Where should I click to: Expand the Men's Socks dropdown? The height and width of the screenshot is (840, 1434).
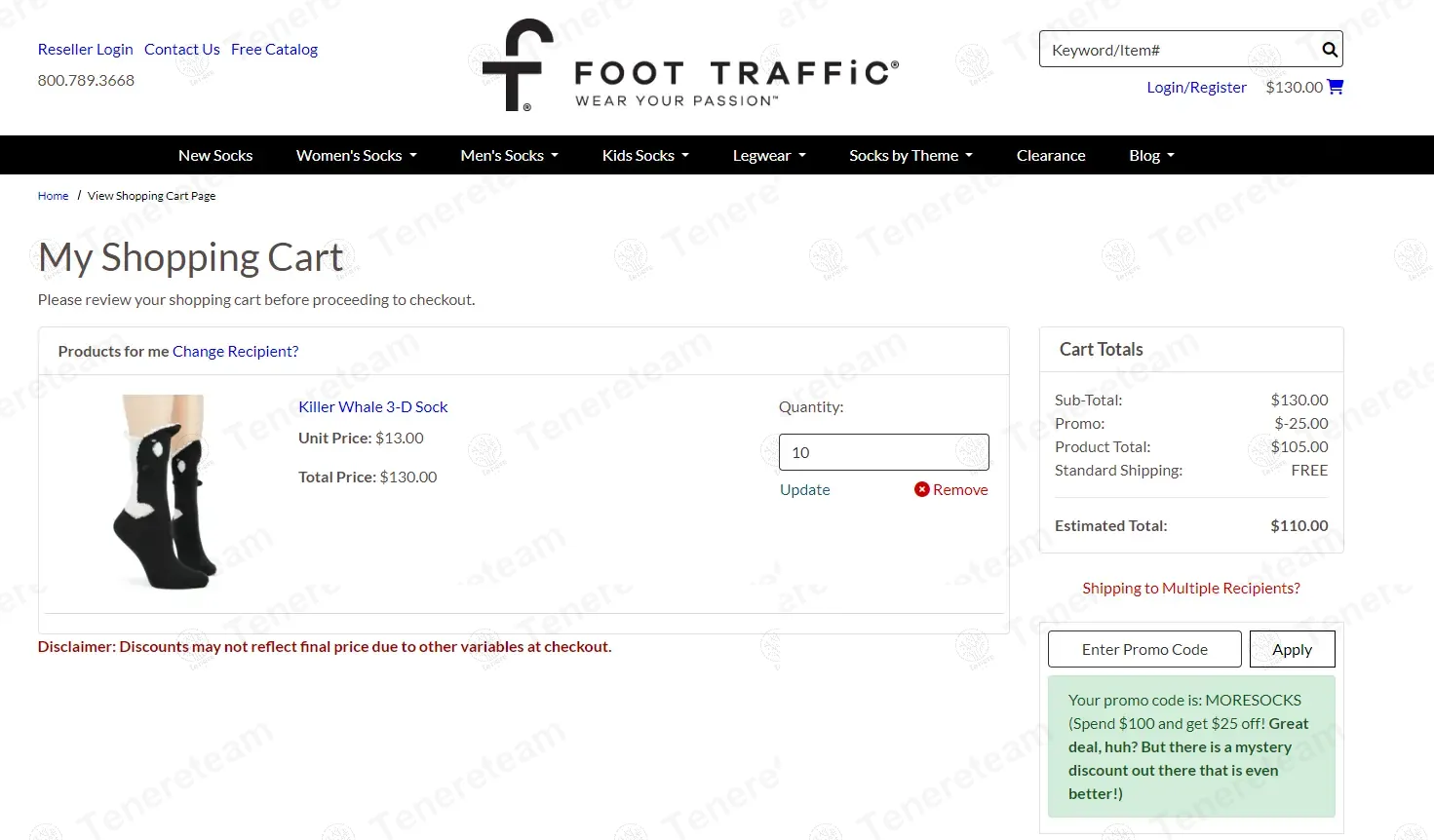tap(509, 155)
